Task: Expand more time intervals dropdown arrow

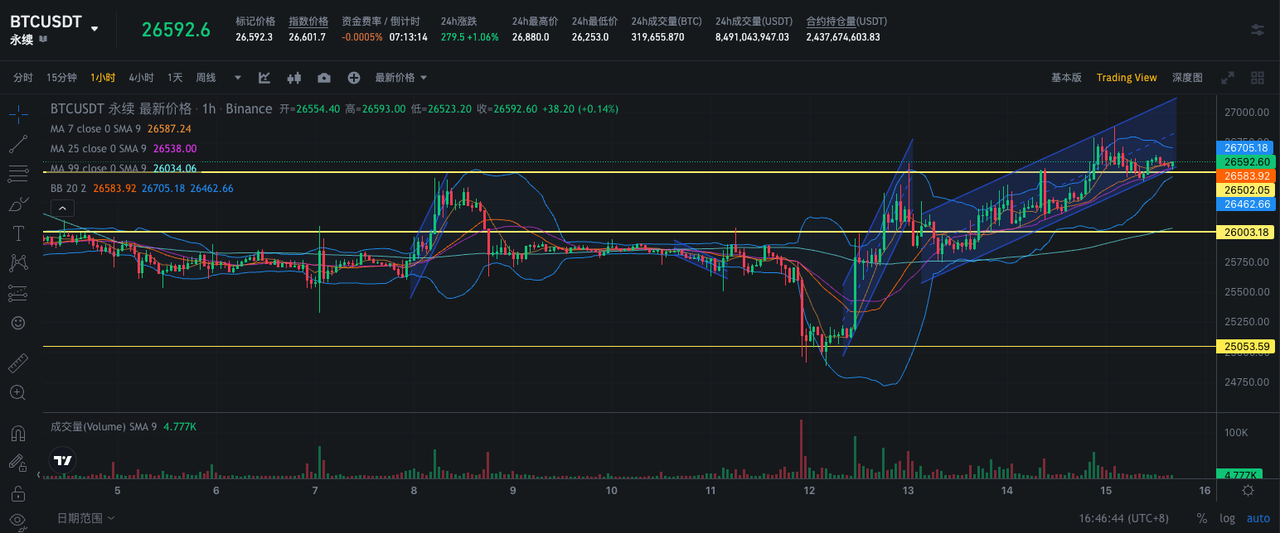Action: click(238, 78)
